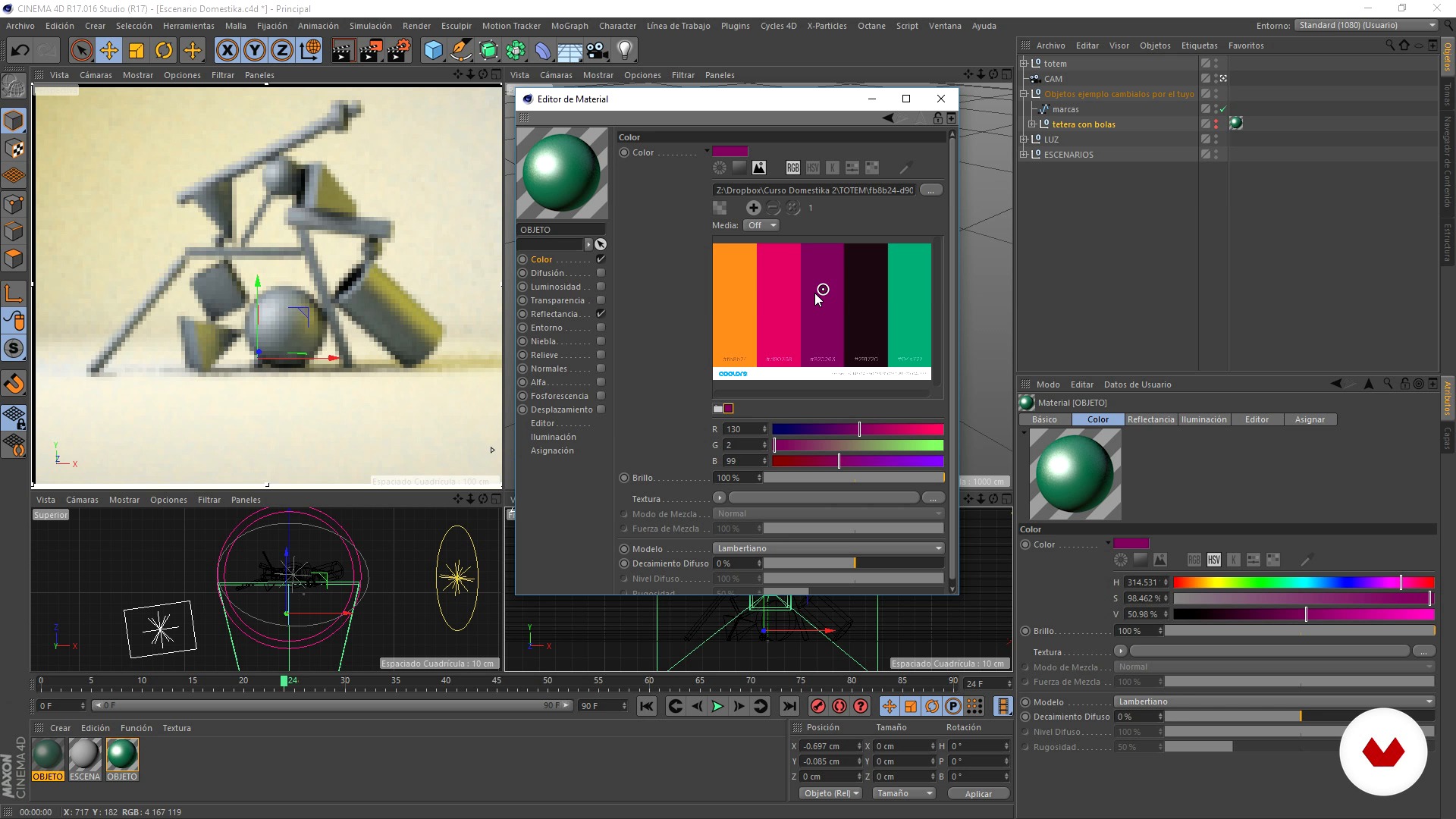The image size is (1456, 819).
Task: Toggle the Y axis lock icon
Action: point(255,51)
